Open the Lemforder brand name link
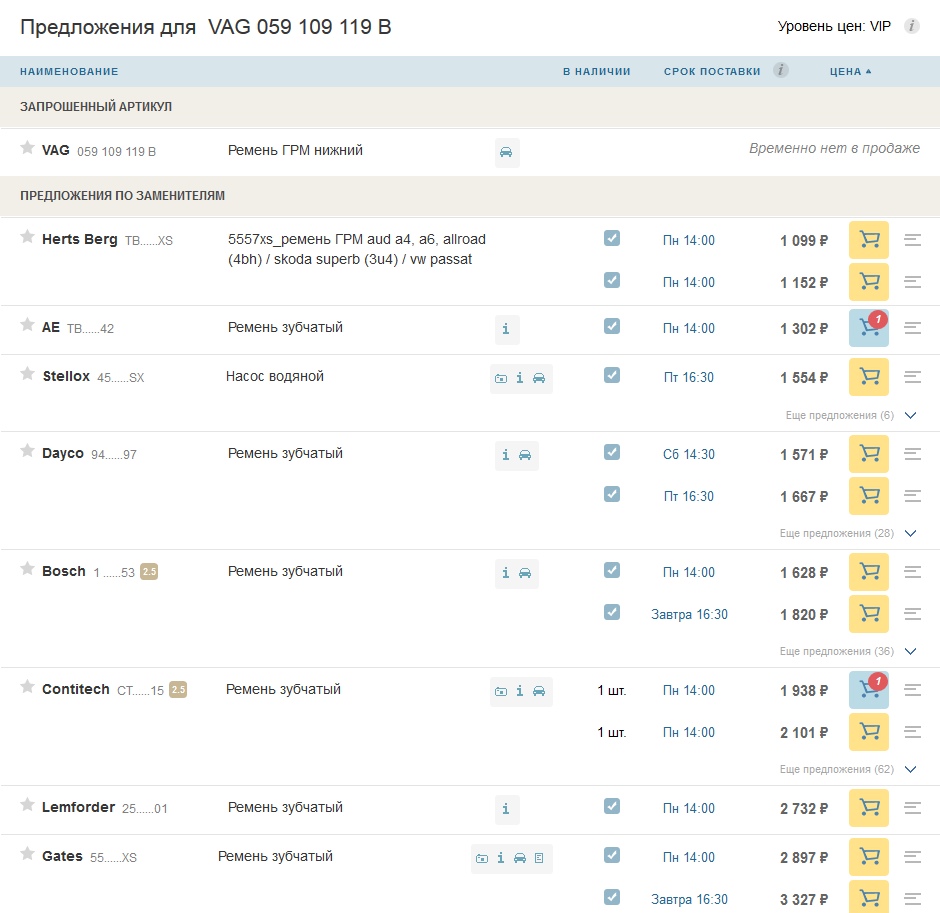Viewport: 940px width, 913px height. coord(79,807)
